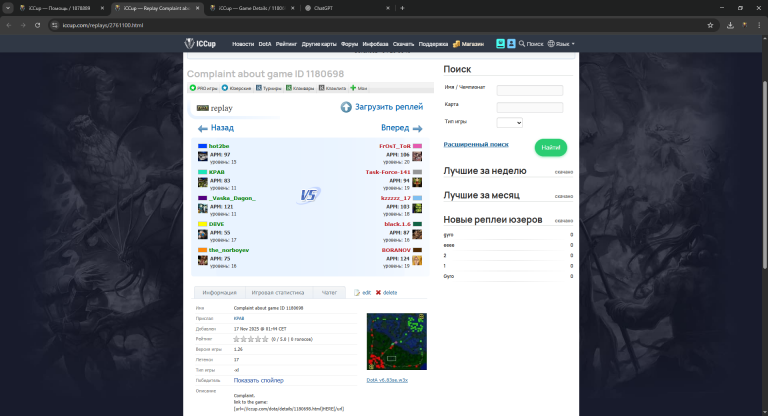Viewport: 768px width, 416px height.
Task: Click BORANOV's hero portrait
Action: pos(417,260)
